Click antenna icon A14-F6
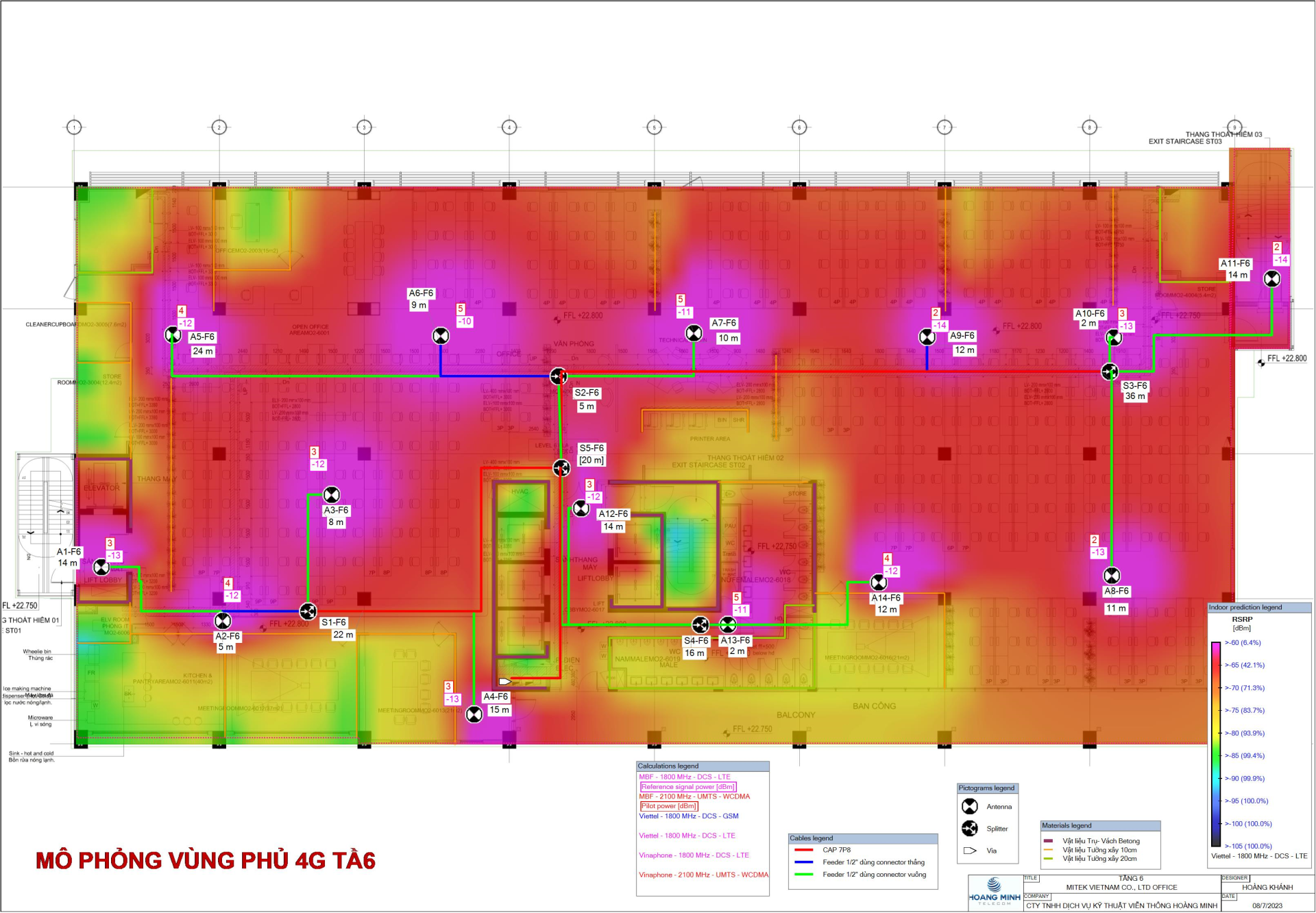This screenshot has width=1316, height=913. coord(878,583)
